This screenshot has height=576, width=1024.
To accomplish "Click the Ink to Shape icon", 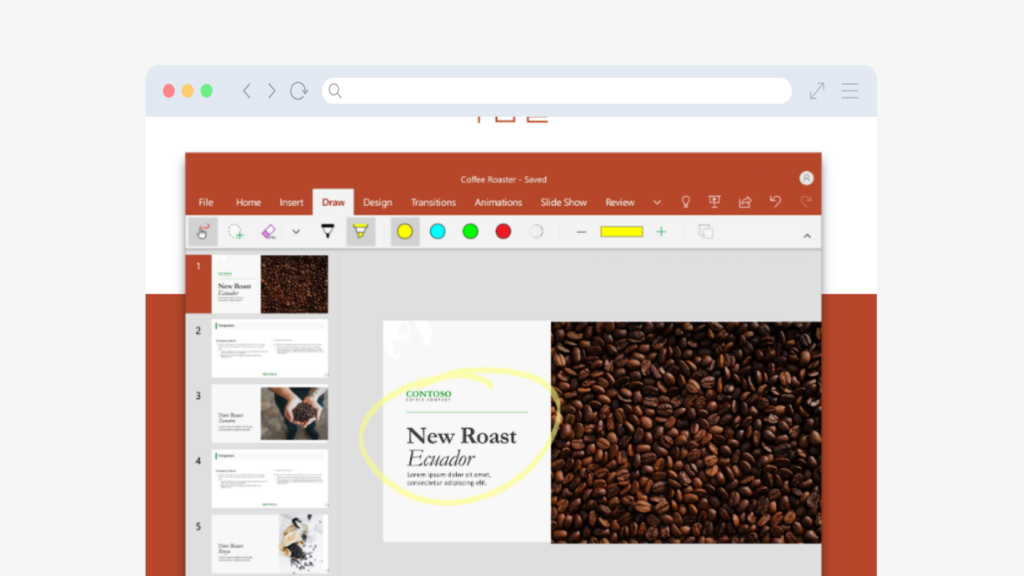I will pos(705,232).
